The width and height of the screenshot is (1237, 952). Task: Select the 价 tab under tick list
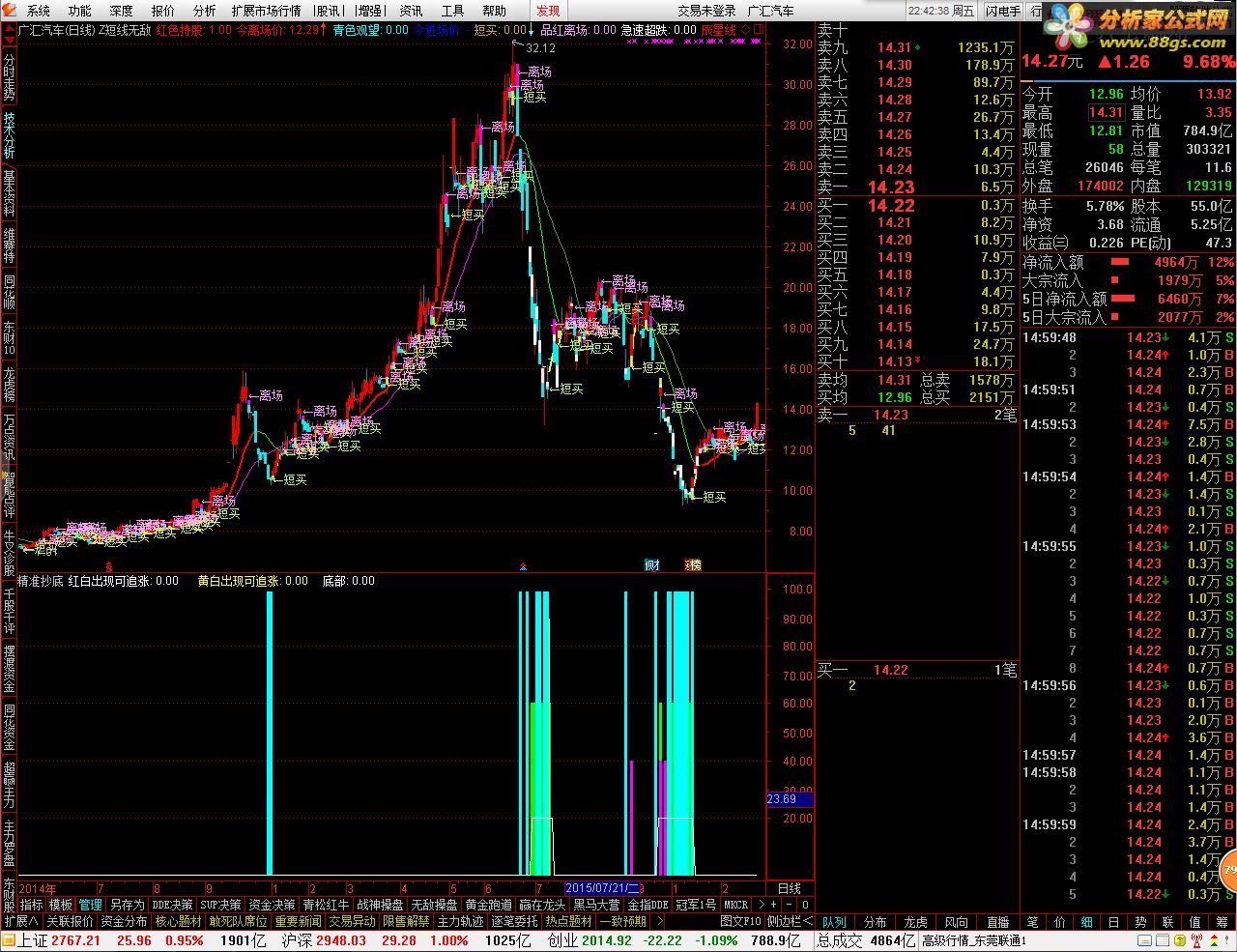(x=1060, y=922)
